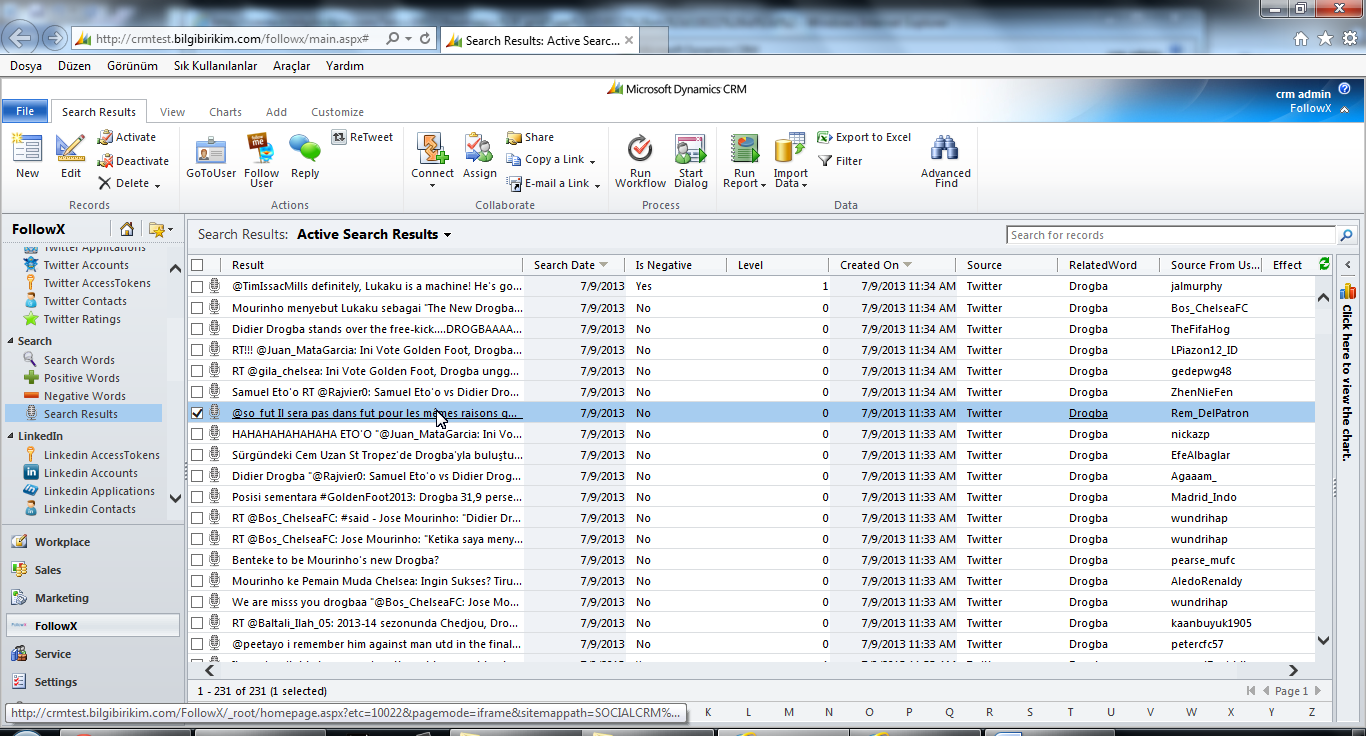This screenshot has width=1367, height=736.
Task: Click the New record ribbon icon
Action: [27, 148]
